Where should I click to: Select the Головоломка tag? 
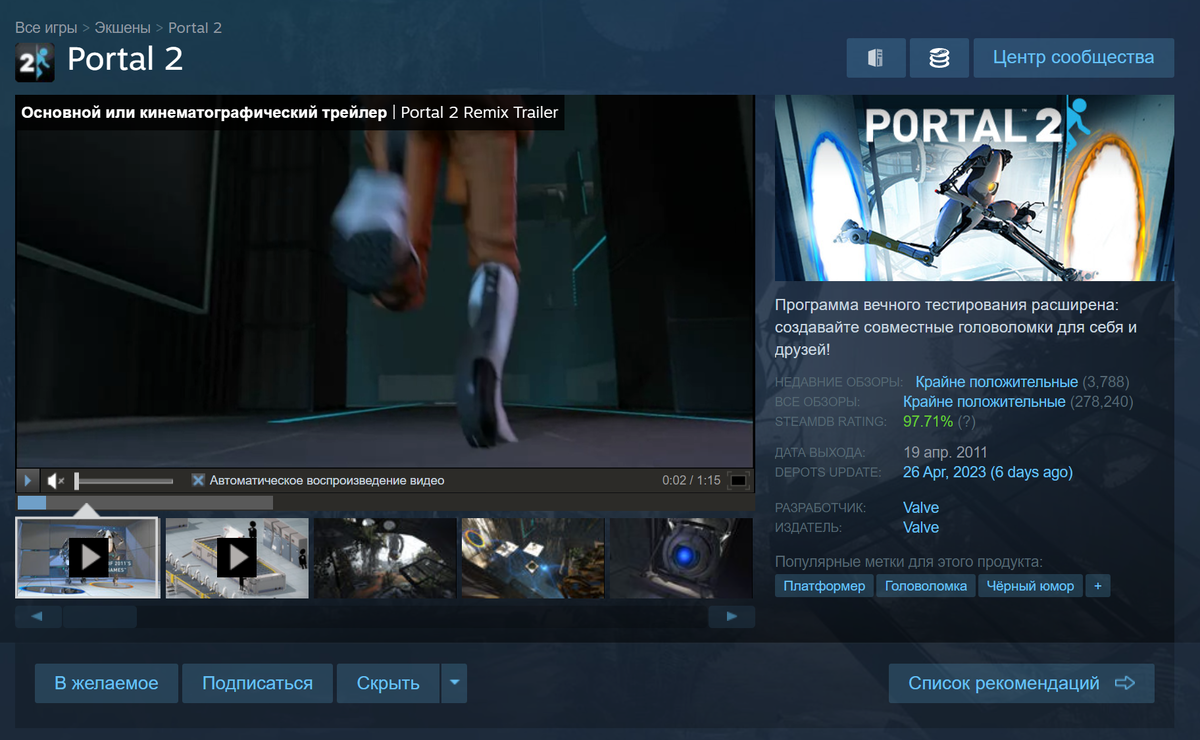click(x=927, y=586)
